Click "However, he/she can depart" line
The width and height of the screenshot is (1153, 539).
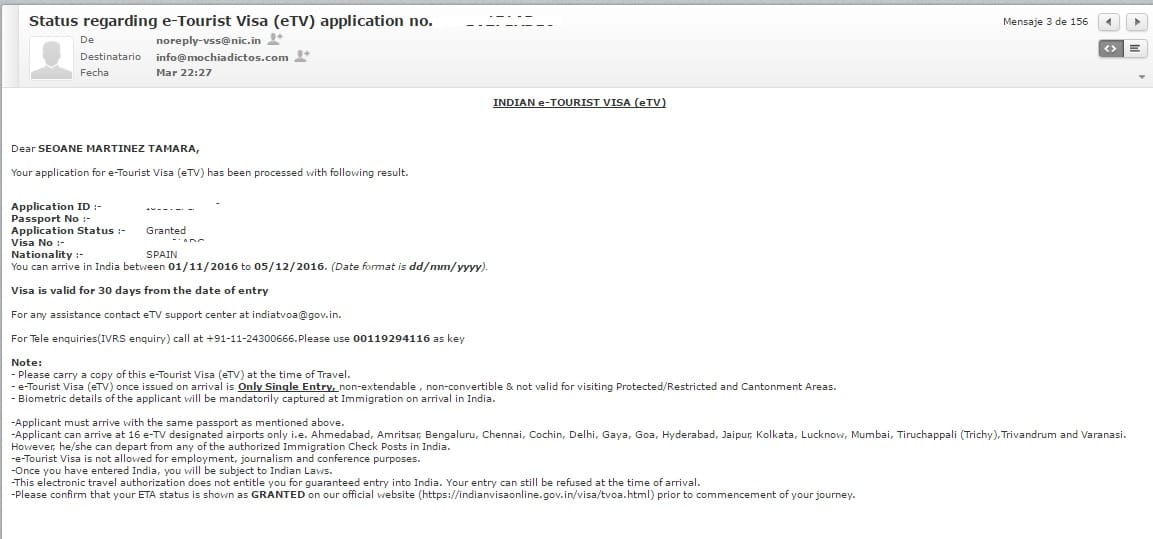tap(230, 446)
